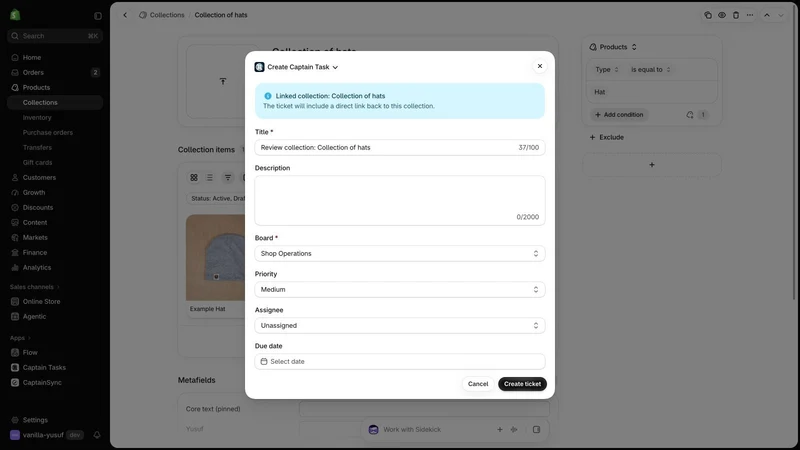The width and height of the screenshot is (800, 450).
Task: Expand the Sales channels section
Action: tap(35, 287)
